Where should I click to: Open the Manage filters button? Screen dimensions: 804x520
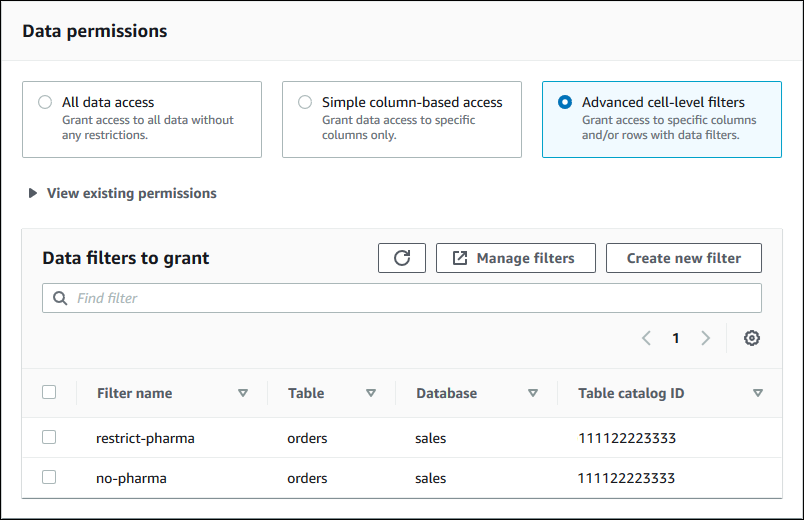tap(515, 258)
